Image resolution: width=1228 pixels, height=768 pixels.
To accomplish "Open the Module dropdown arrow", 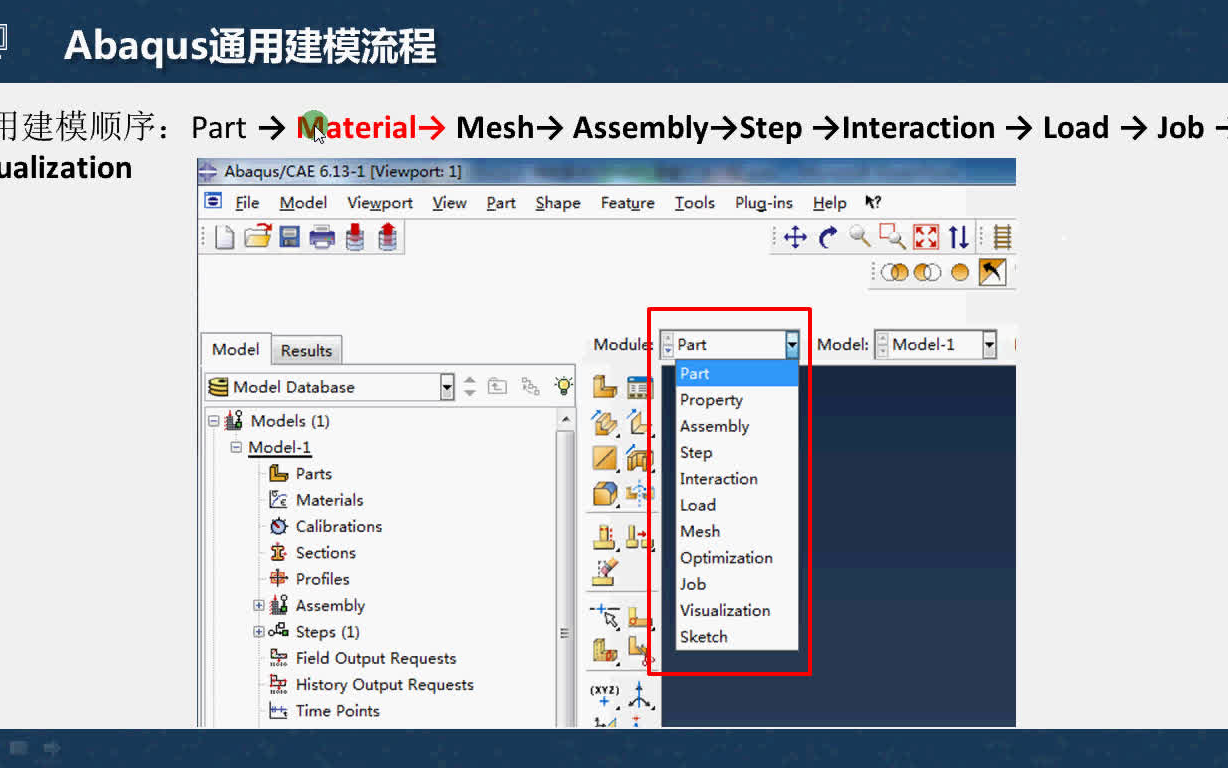I will [x=791, y=344].
